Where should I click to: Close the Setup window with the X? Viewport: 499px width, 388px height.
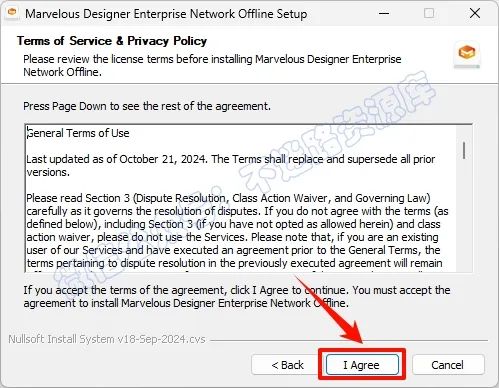pyautogui.click(x=475, y=14)
